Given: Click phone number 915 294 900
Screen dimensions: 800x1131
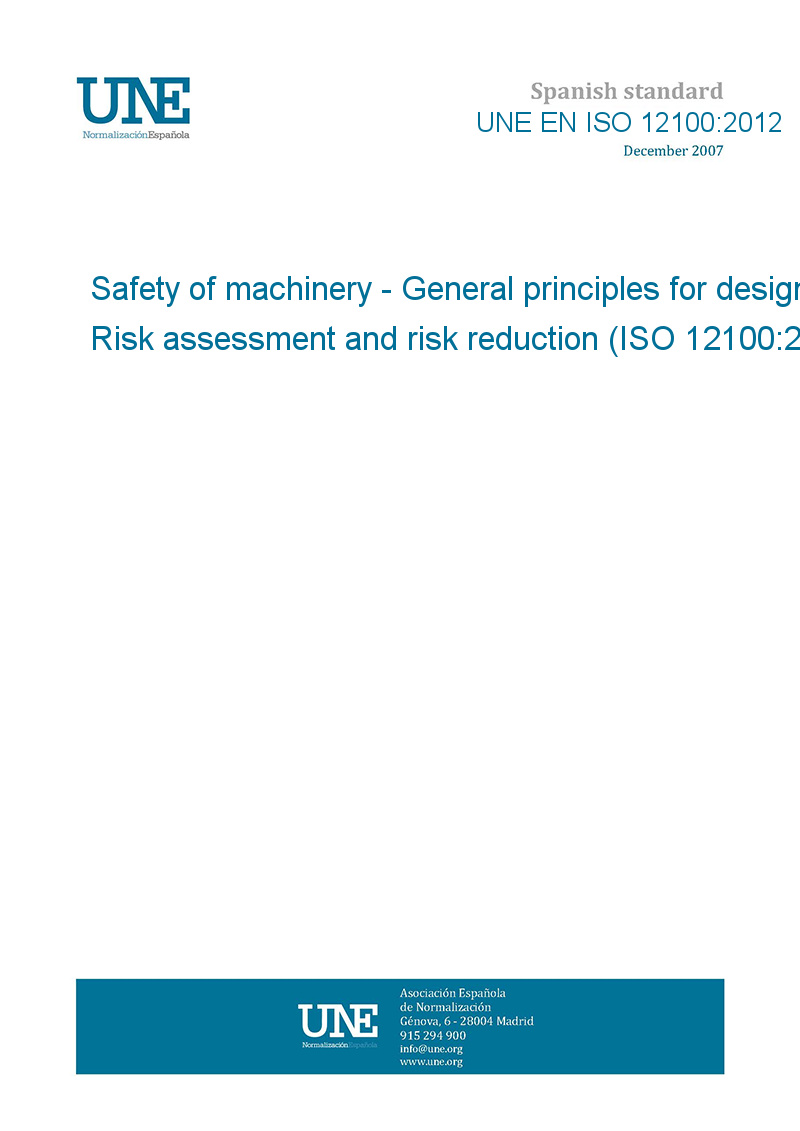Looking at the screenshot, I should 433,1035.
